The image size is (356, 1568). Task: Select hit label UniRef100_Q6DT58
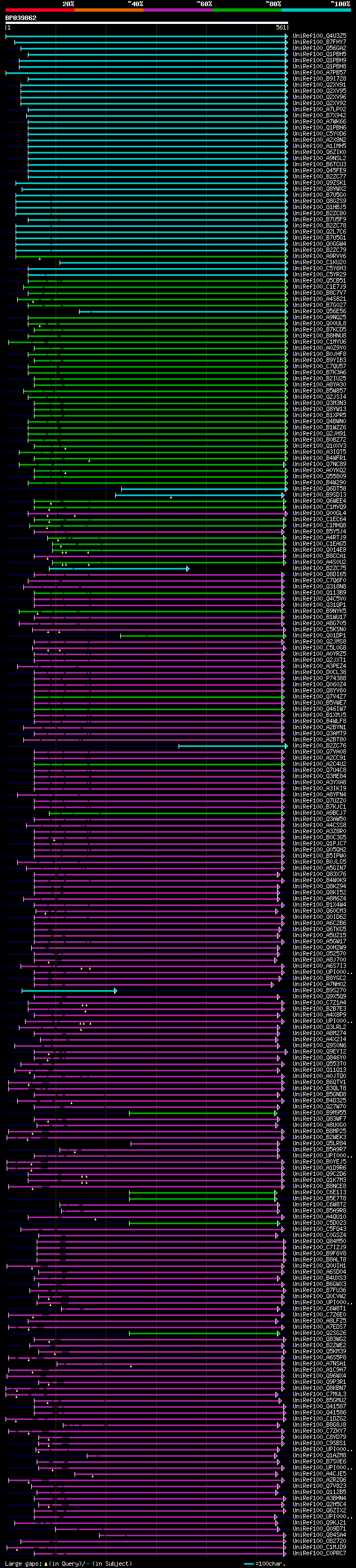point(319,489)
